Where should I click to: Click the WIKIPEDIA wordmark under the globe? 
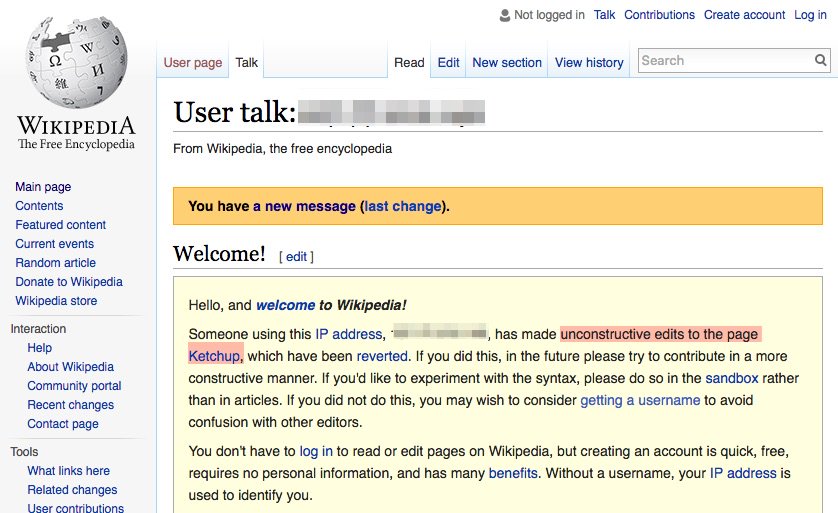point(76,126)
